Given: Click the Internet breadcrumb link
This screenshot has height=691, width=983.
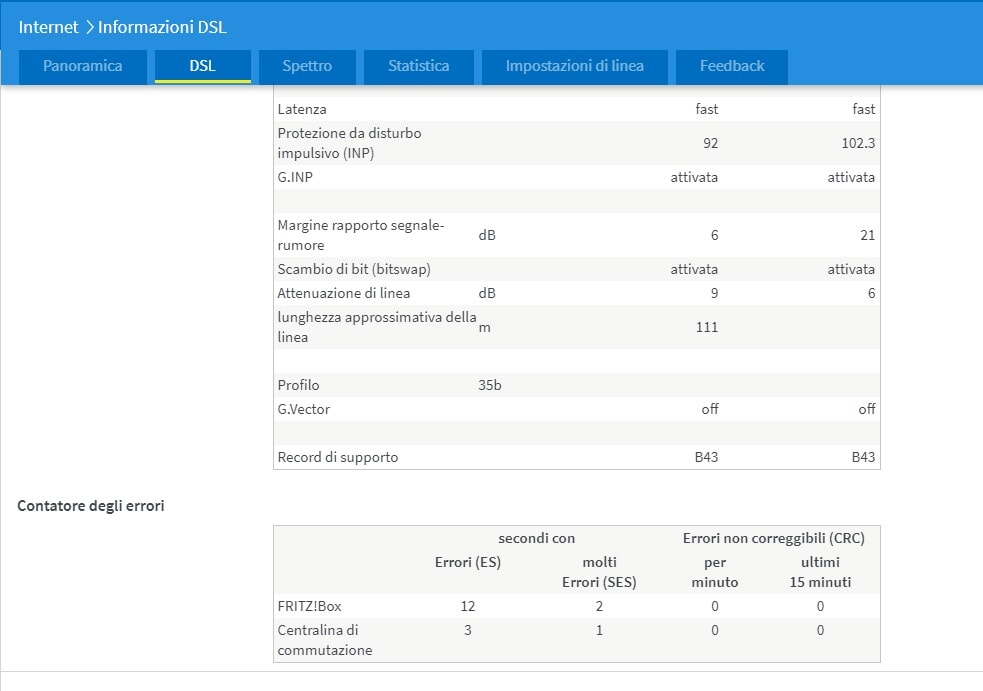Looking at the screenshot, I should coord(48,26).
